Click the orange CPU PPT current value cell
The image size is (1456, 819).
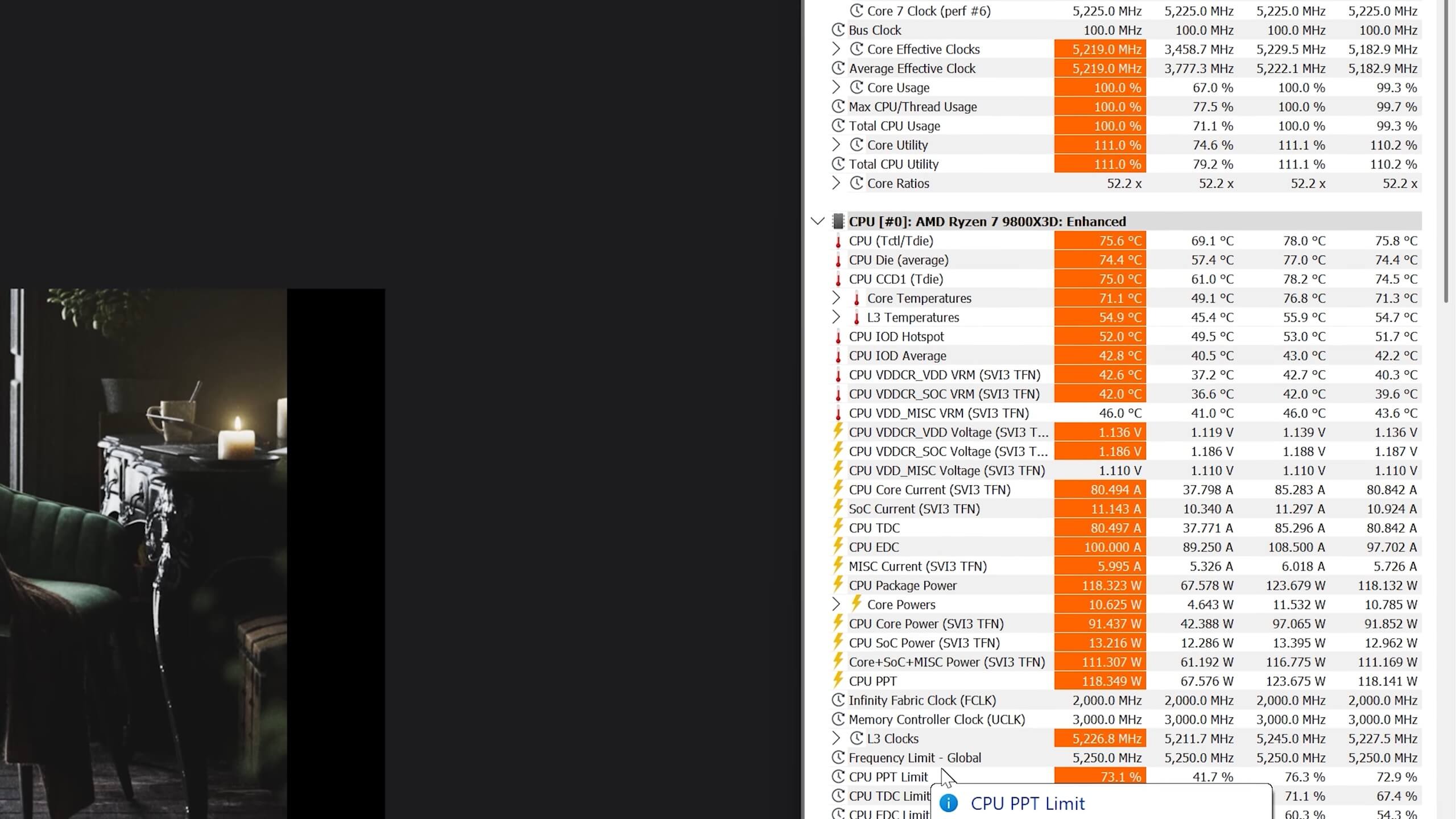[x=1099, y=681]
